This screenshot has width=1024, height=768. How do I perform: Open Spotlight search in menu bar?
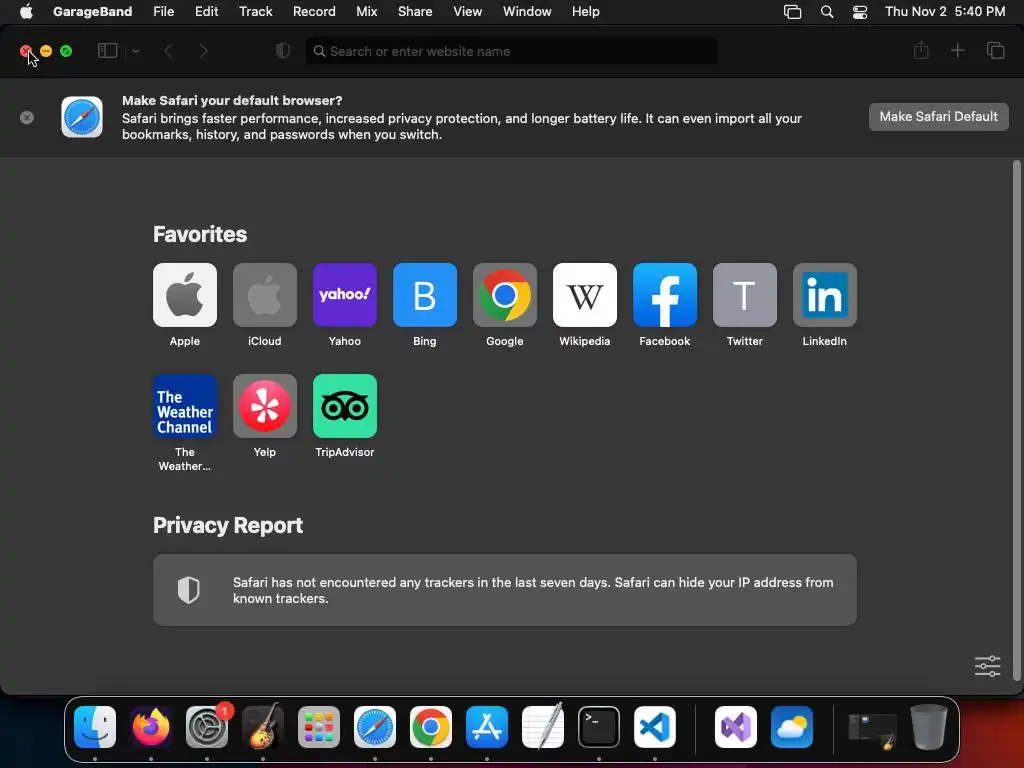827,12
